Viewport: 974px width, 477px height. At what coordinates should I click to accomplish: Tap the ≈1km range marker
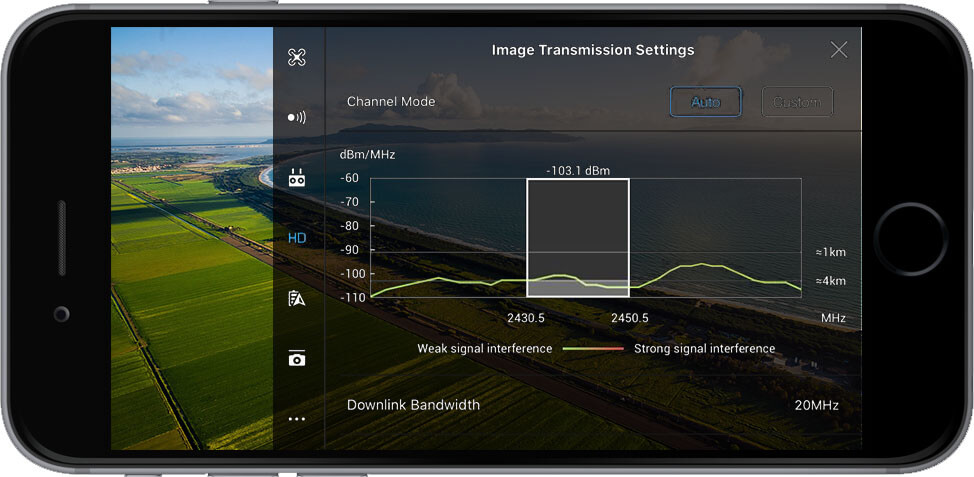tap(830, 253)
